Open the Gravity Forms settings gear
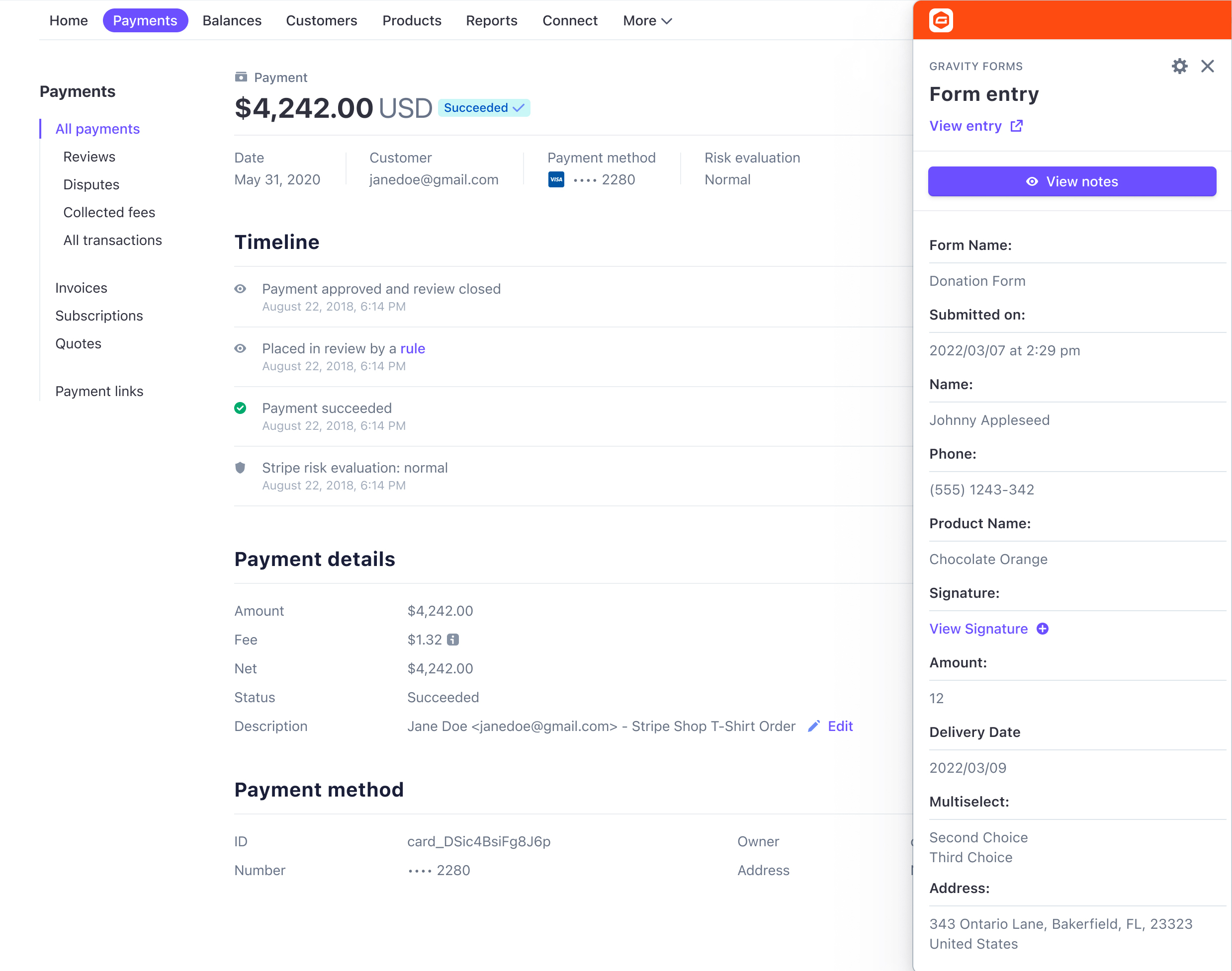This screenshot has width=1232, height=971. [1179, 66]
